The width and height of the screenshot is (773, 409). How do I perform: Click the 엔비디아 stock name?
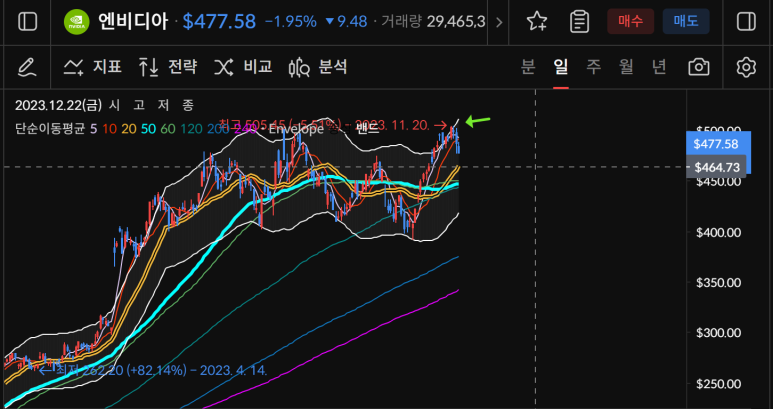[x=133, y=22]
